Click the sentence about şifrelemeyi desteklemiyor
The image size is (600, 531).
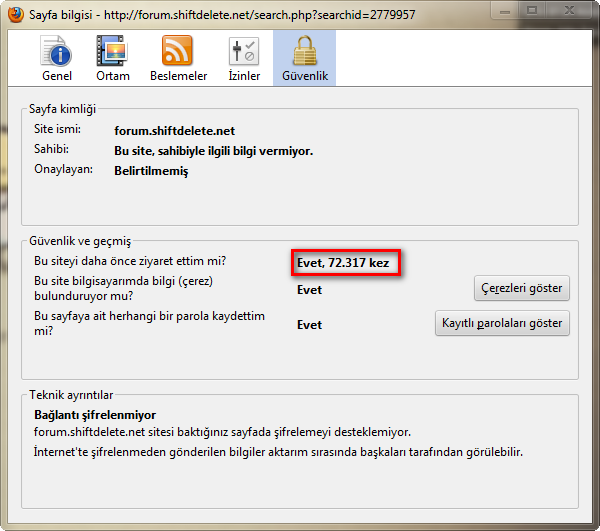point(222,432)
